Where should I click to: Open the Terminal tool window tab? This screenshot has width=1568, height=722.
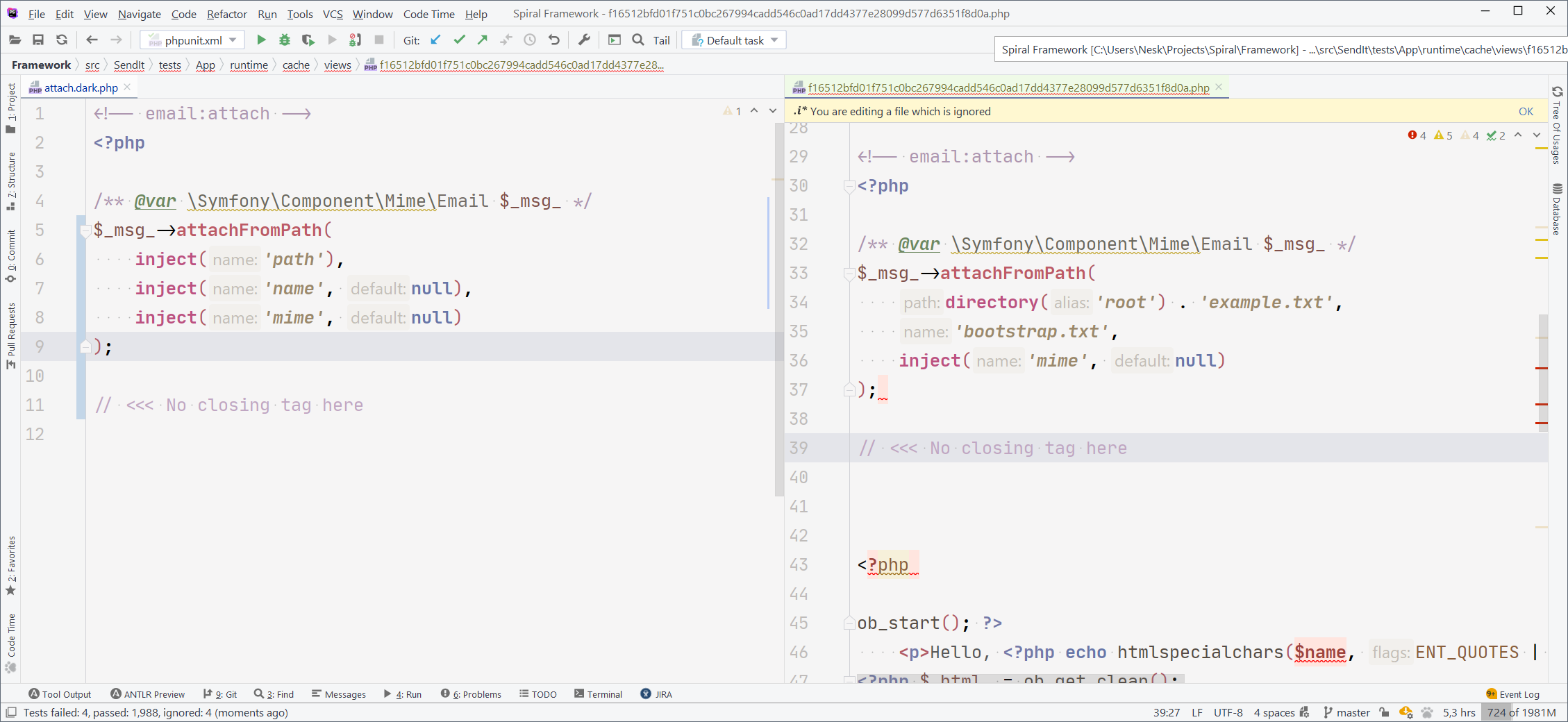598,694
